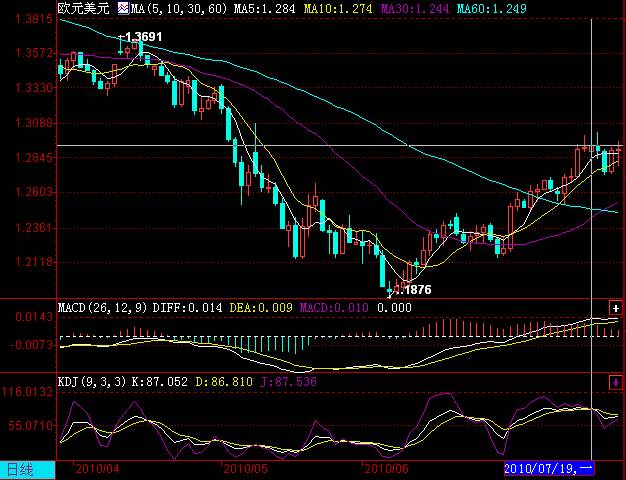Click the -0.0073 MACD axis label
626x480 pixels.
pos(31,345)
